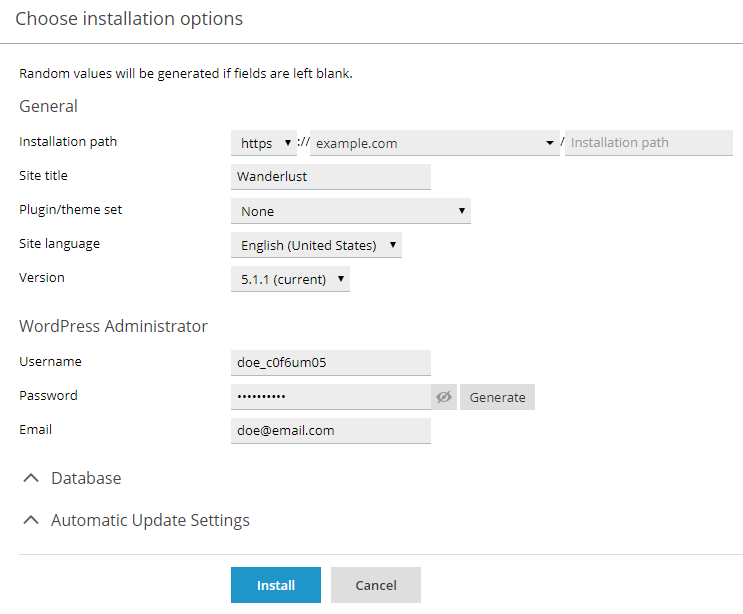Image resolution: width=743 pixels, height=614 pixels.
Task: Open the Plugin/theme set dropdown
Action: (350, 211)
